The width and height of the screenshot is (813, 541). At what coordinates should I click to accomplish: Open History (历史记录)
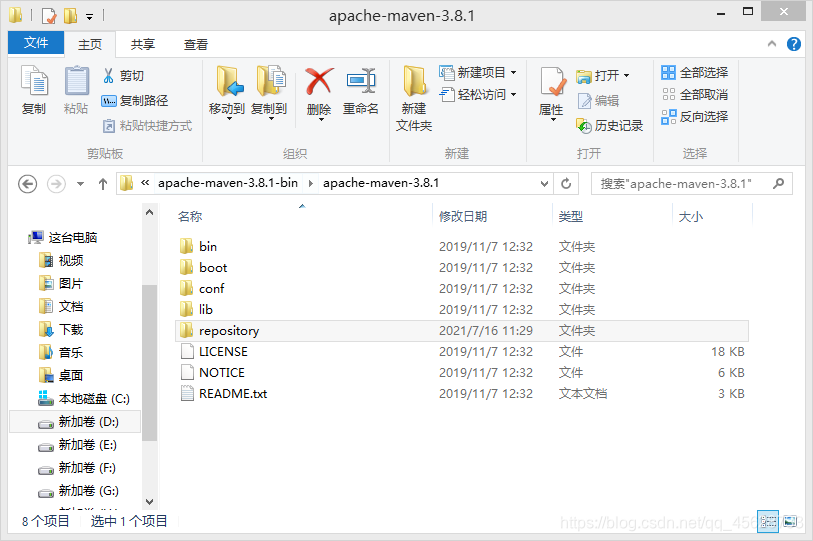[x=610, y=126]
